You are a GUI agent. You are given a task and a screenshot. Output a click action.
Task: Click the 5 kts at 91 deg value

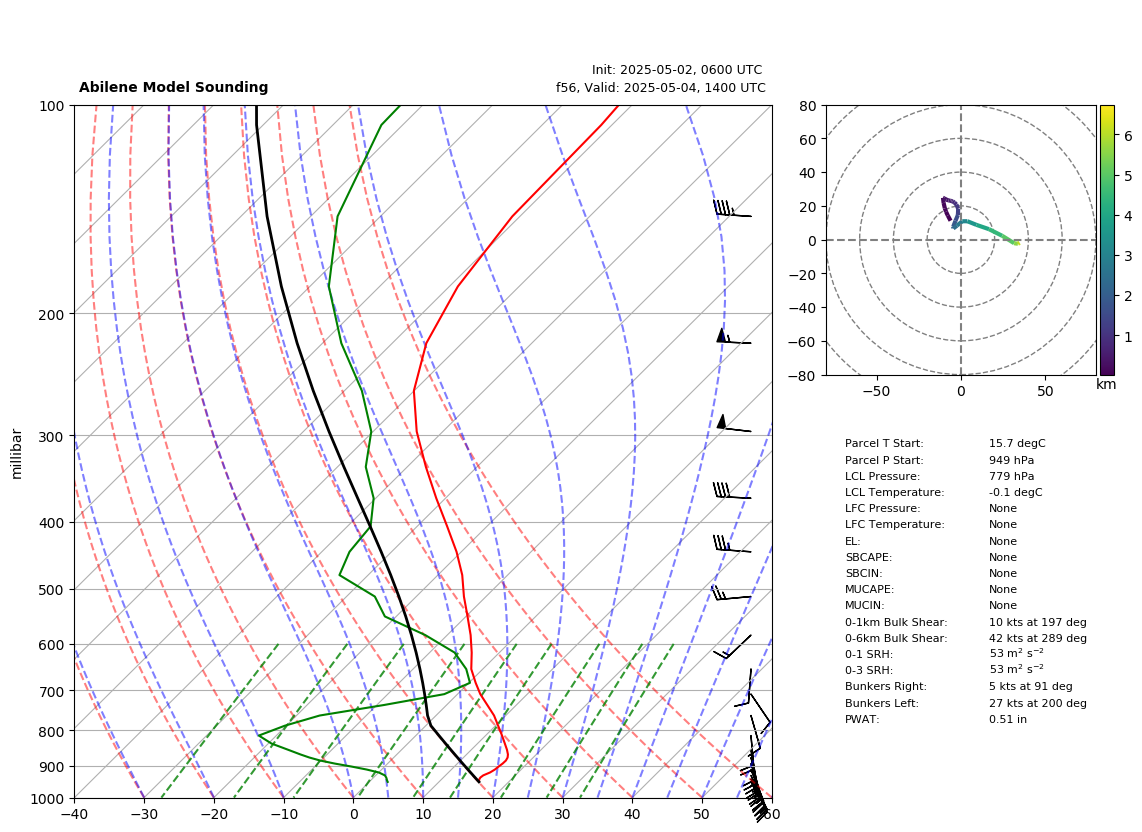[1031, 686]
